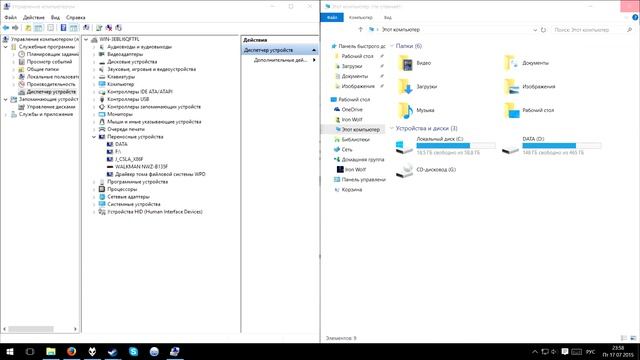
Task: Open Skype from the taskbar
Action: pos(133,351)
